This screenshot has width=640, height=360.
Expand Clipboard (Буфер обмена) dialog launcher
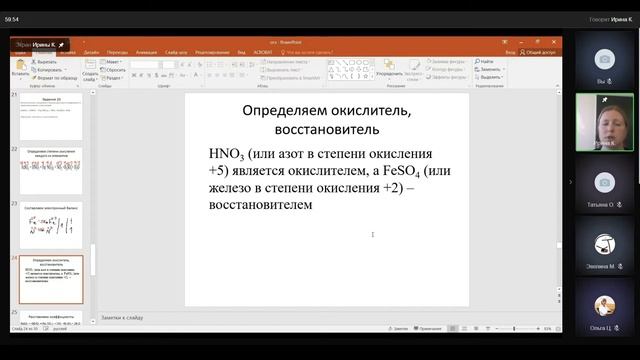[78, 86]
